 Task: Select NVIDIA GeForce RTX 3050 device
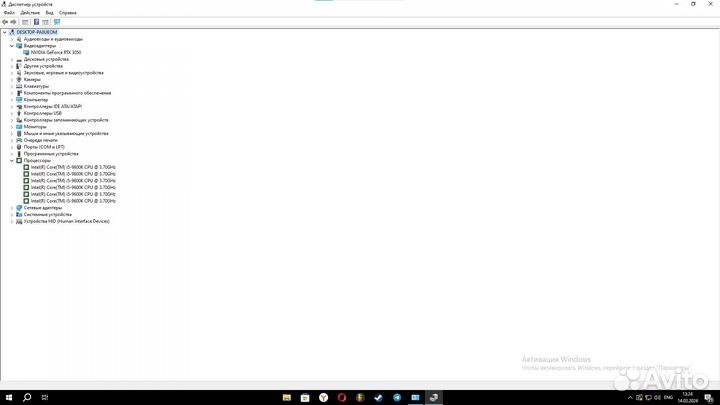click(56, 52)
